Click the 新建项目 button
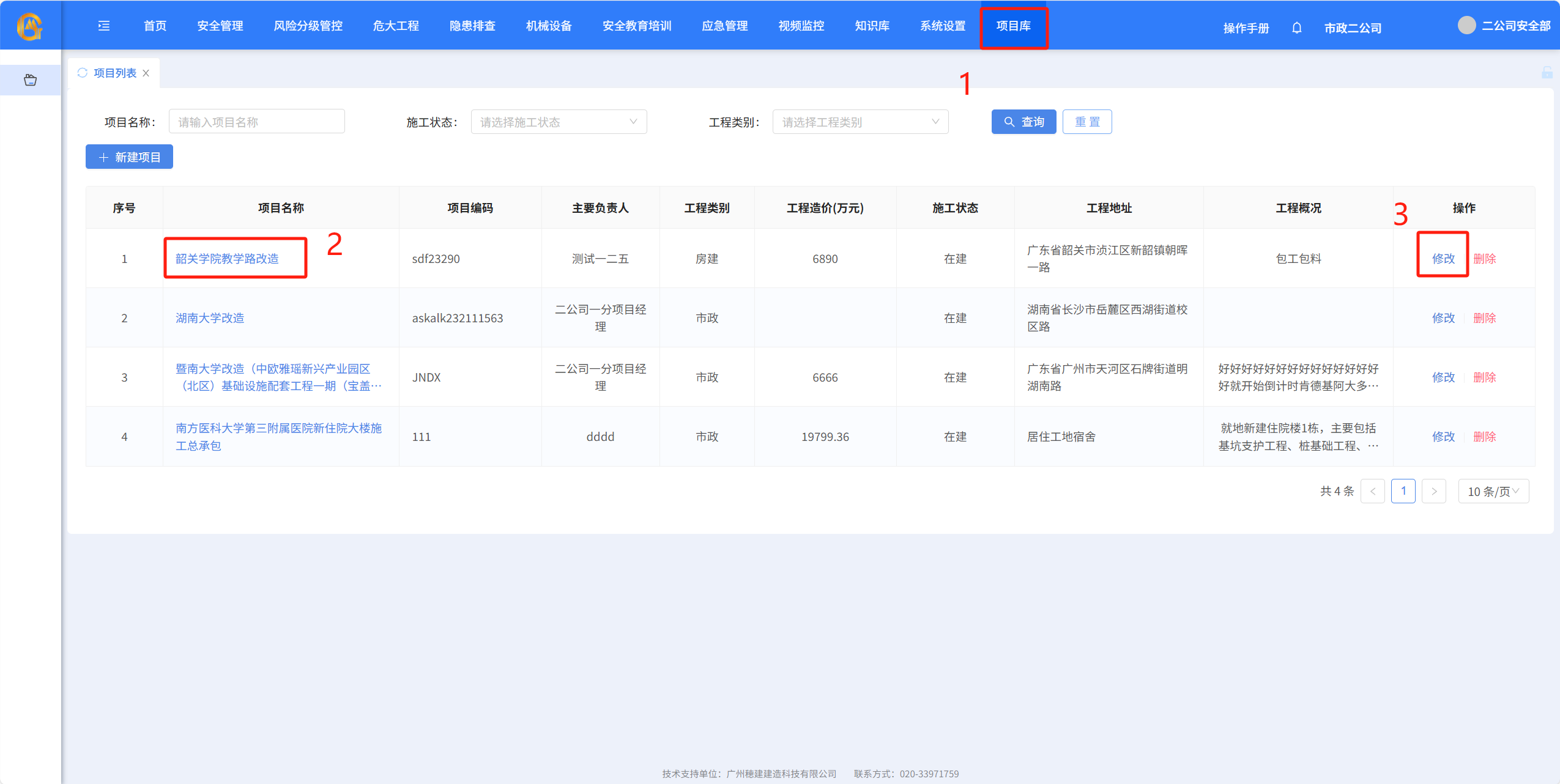The image size is (1560, 784). point(129,157)
